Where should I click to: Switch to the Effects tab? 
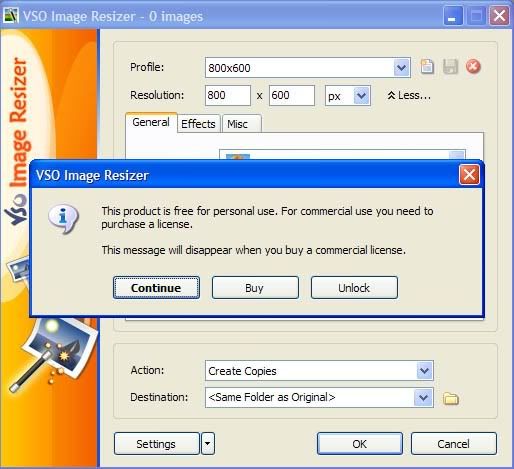198,124
